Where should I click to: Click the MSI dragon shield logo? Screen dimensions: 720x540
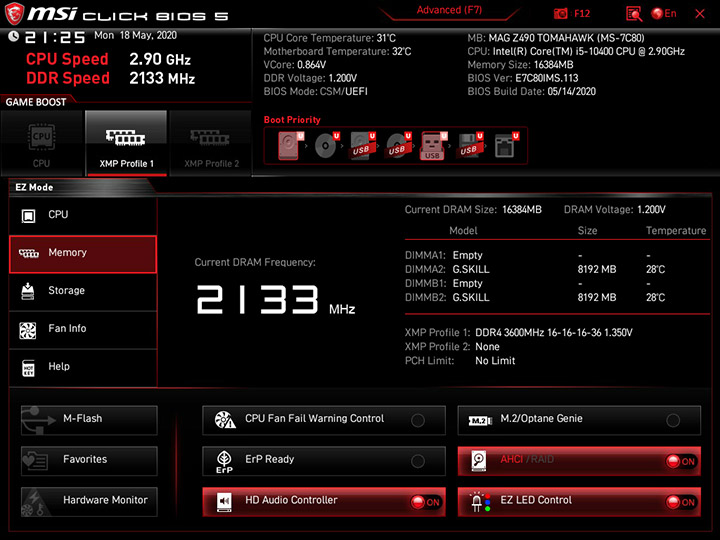pyautogui.click(x=15, y=14)
